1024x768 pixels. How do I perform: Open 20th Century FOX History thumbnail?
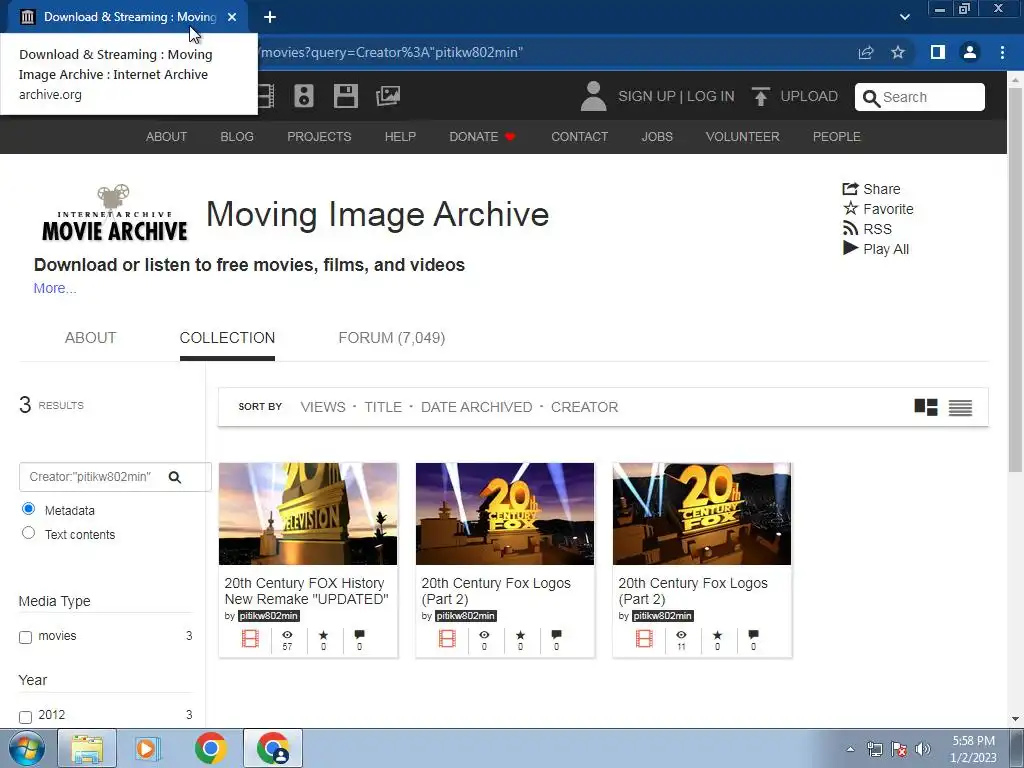(x=308, y=514)
